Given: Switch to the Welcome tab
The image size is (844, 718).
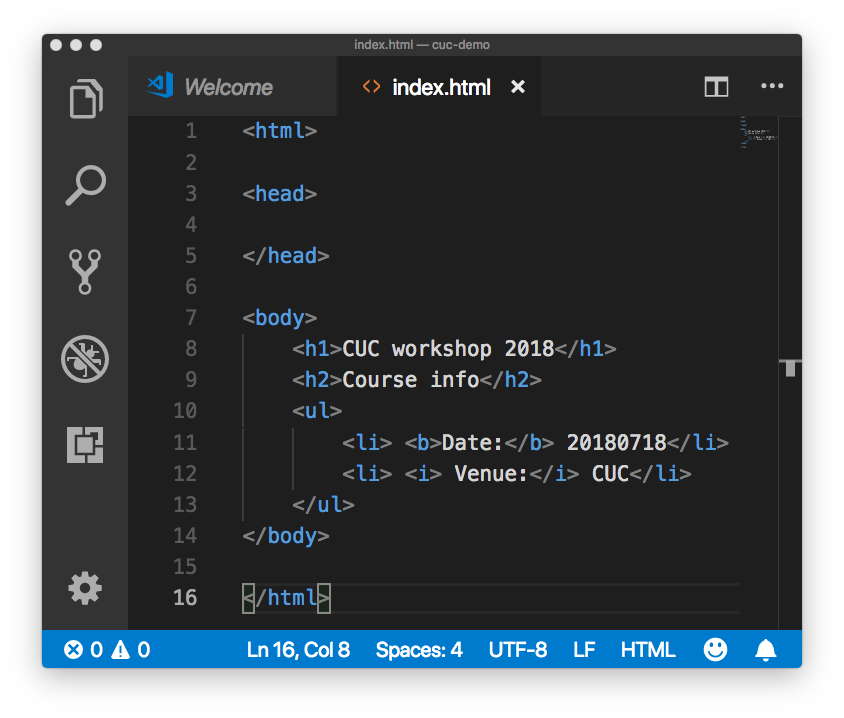Looking at the screenshot, I should point(233,87).
